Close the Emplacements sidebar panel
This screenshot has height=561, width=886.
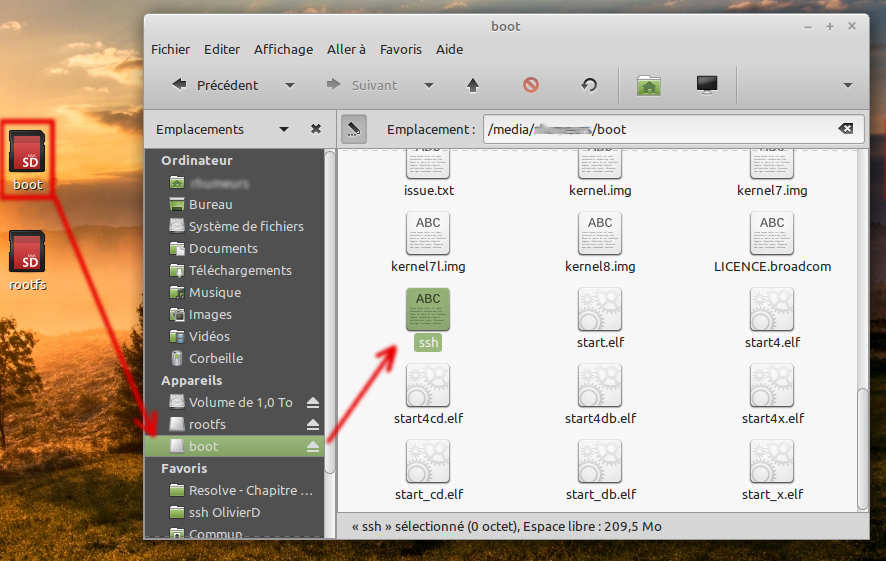coord(316,129)
